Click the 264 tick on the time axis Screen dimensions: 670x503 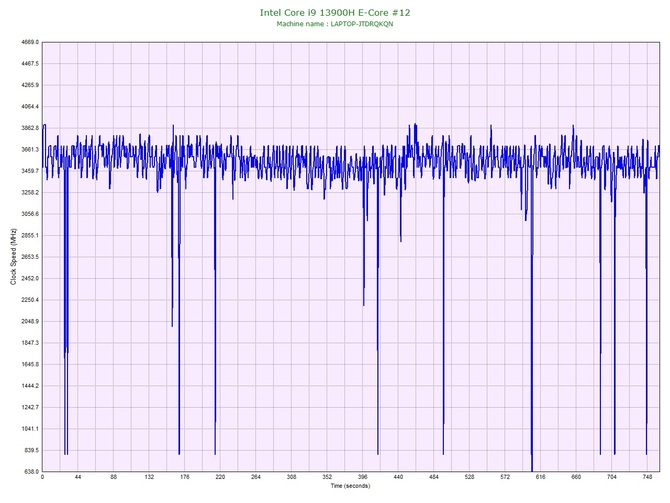tap(256, 477)
